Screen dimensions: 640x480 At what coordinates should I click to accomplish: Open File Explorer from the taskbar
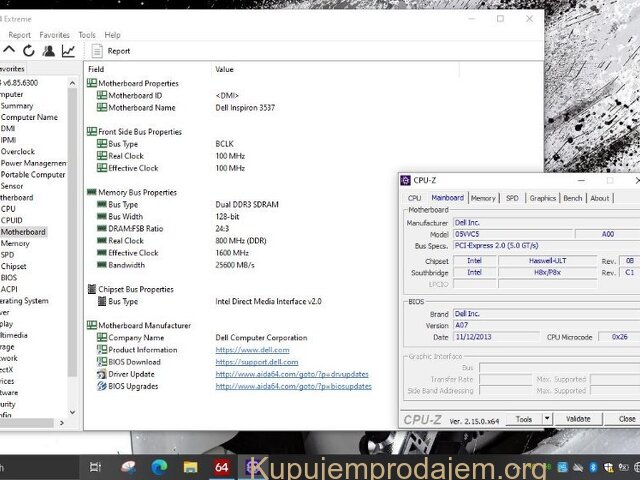tap(190, 467)
